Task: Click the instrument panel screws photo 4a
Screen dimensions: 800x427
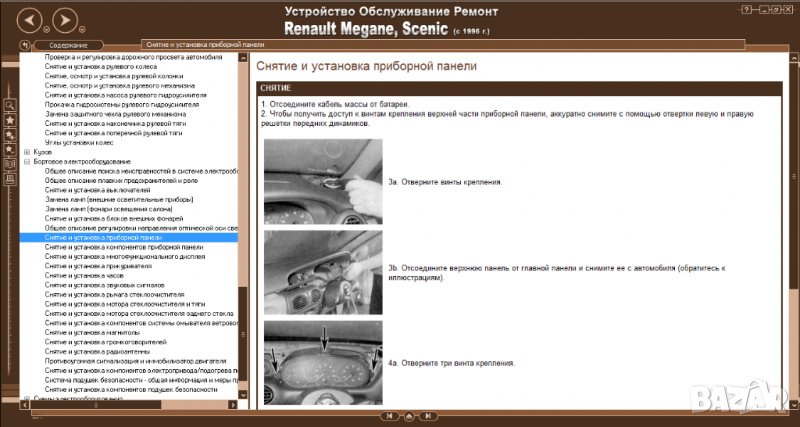Action: point(323,362)
